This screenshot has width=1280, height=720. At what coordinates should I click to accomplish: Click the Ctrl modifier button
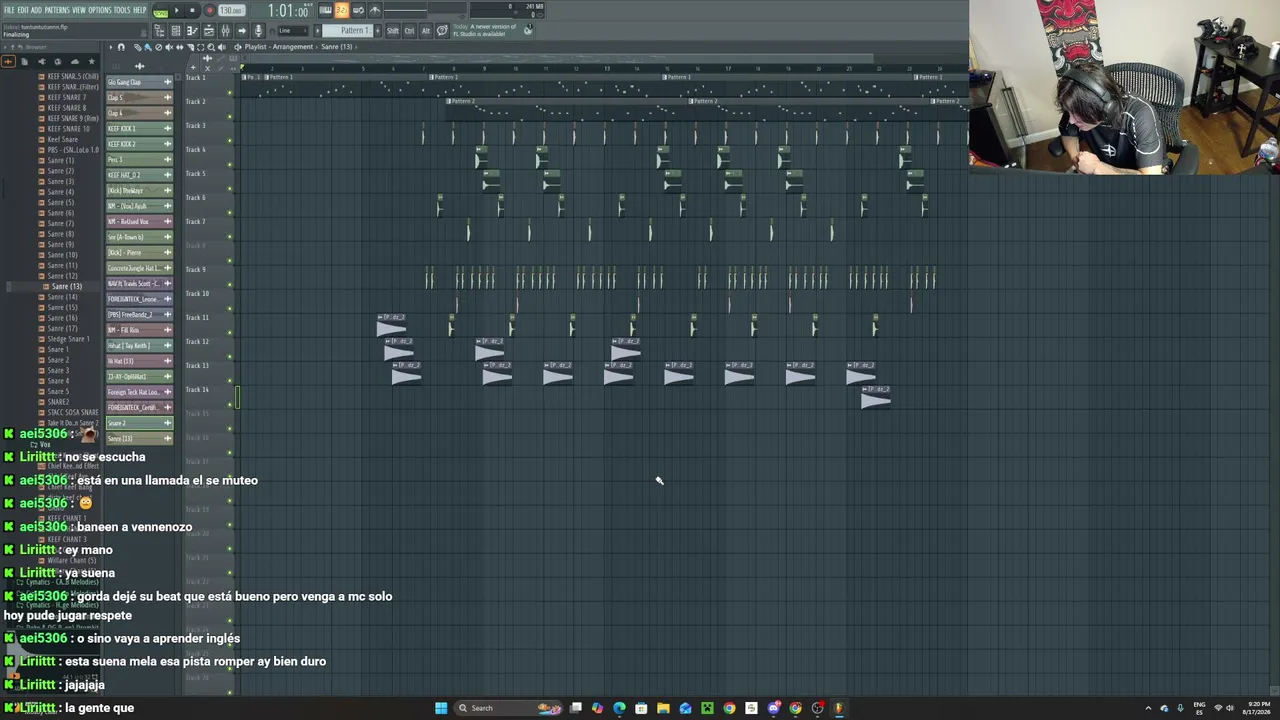pyautogui.click(x=409, y=31)
